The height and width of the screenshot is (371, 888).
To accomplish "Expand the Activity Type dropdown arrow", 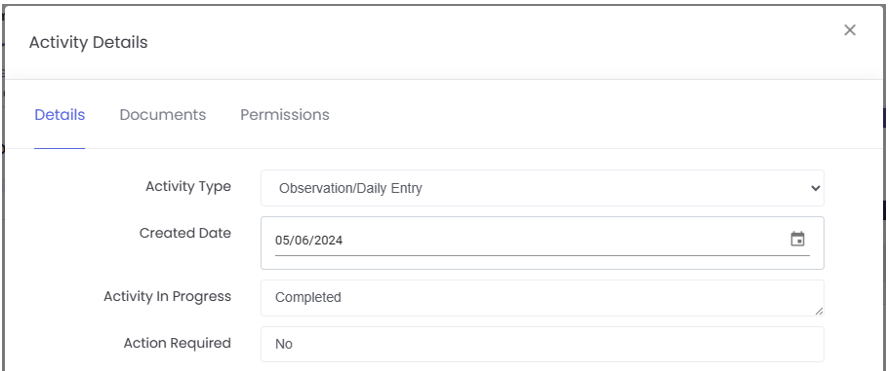I will [x=816, y=188].
